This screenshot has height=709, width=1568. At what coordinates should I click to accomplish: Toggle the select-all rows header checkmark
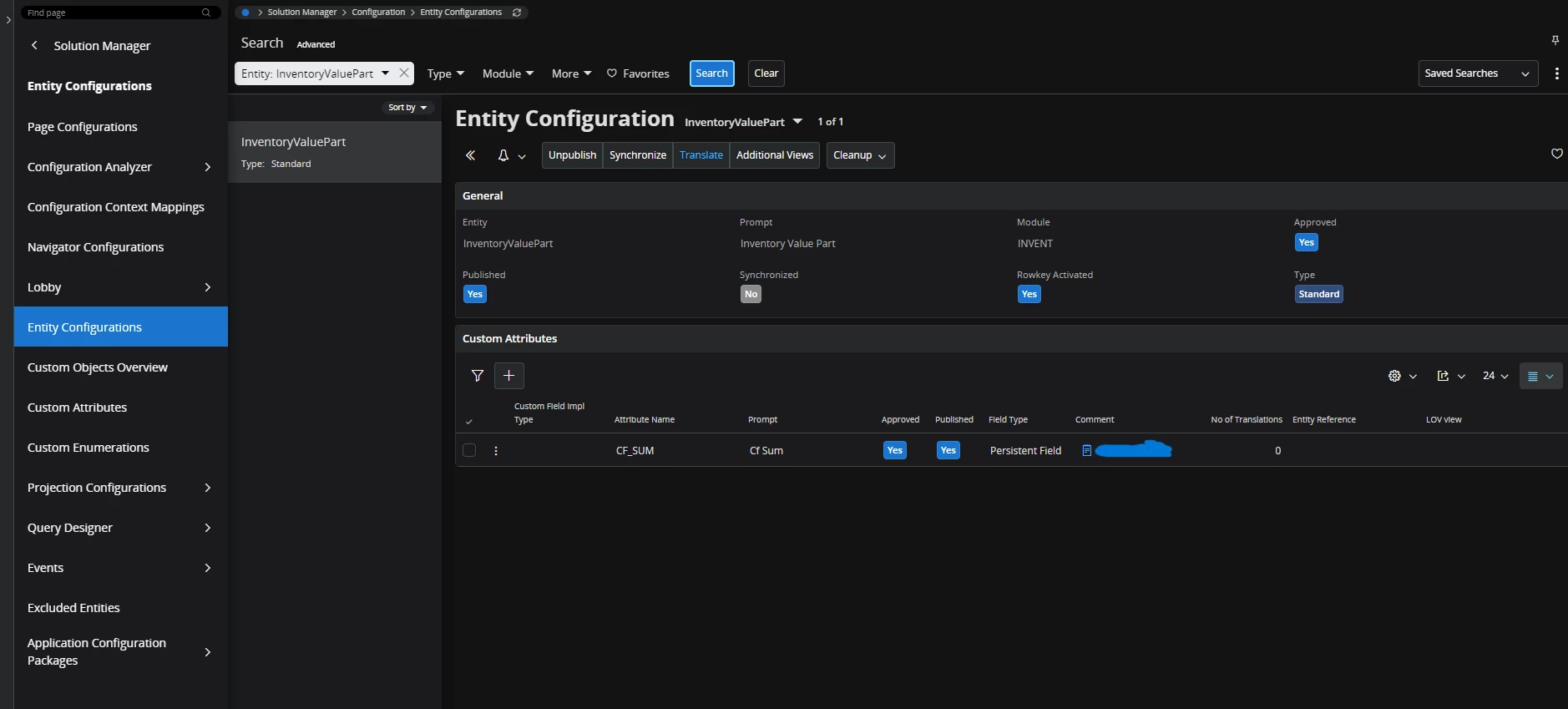[x=469, y=422]
